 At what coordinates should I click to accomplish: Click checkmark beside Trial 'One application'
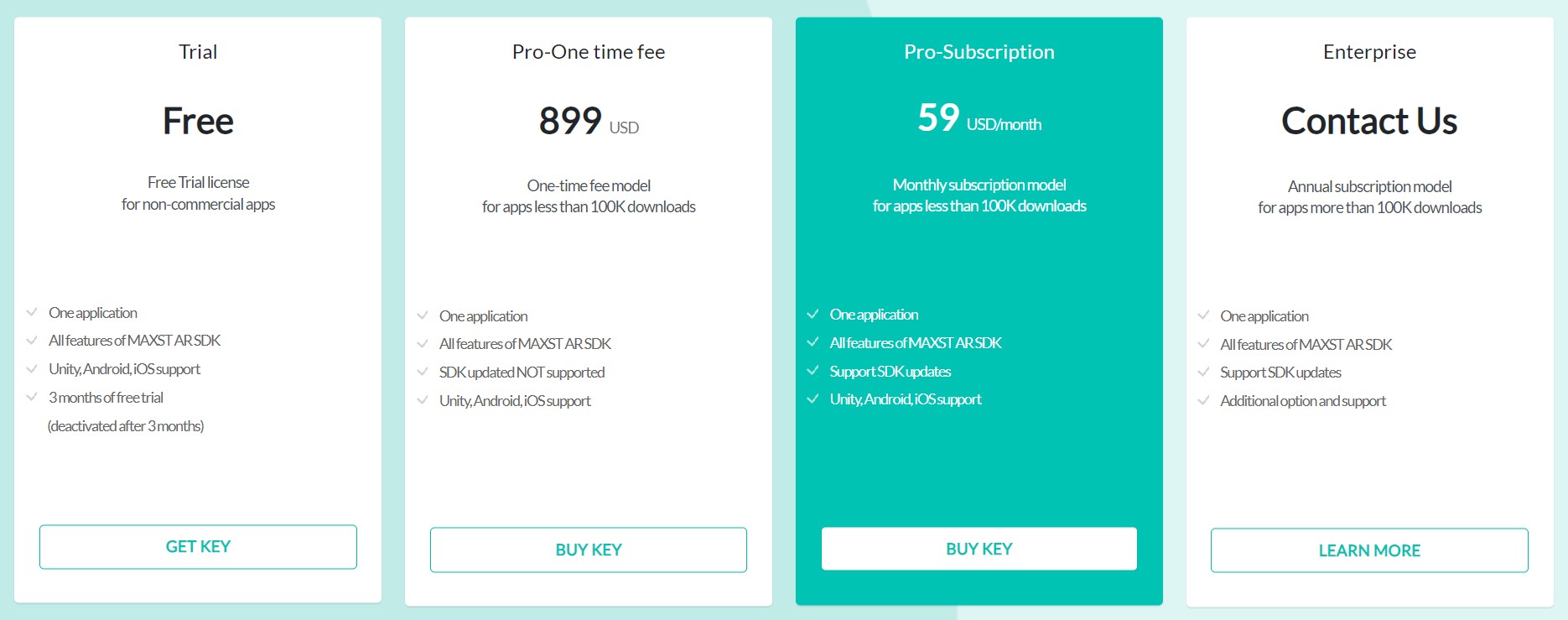[32, 312]
